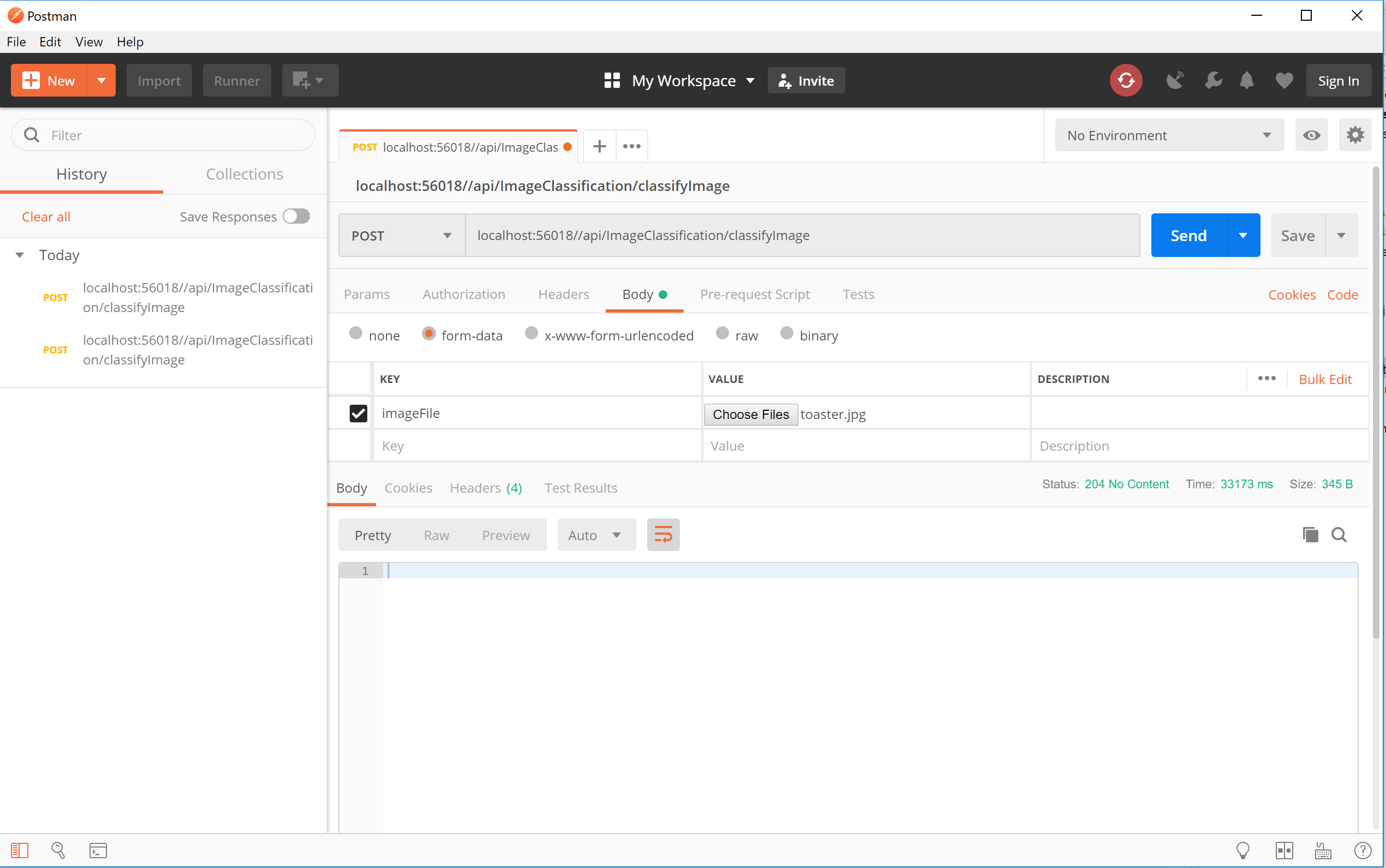Click the search icon in Filter box
The width and height of the screenshot is (1386, 868).
(32, 135)
